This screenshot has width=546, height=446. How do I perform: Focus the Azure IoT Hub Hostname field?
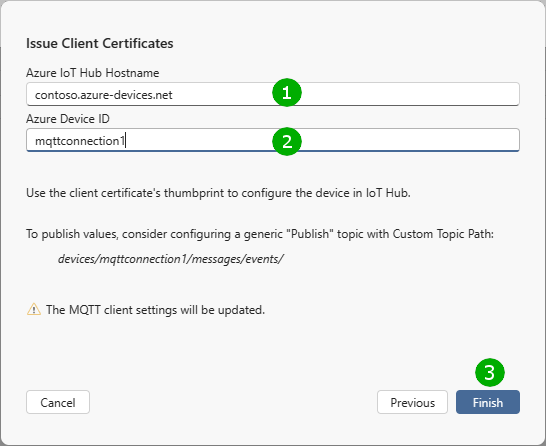click(273, 94)
